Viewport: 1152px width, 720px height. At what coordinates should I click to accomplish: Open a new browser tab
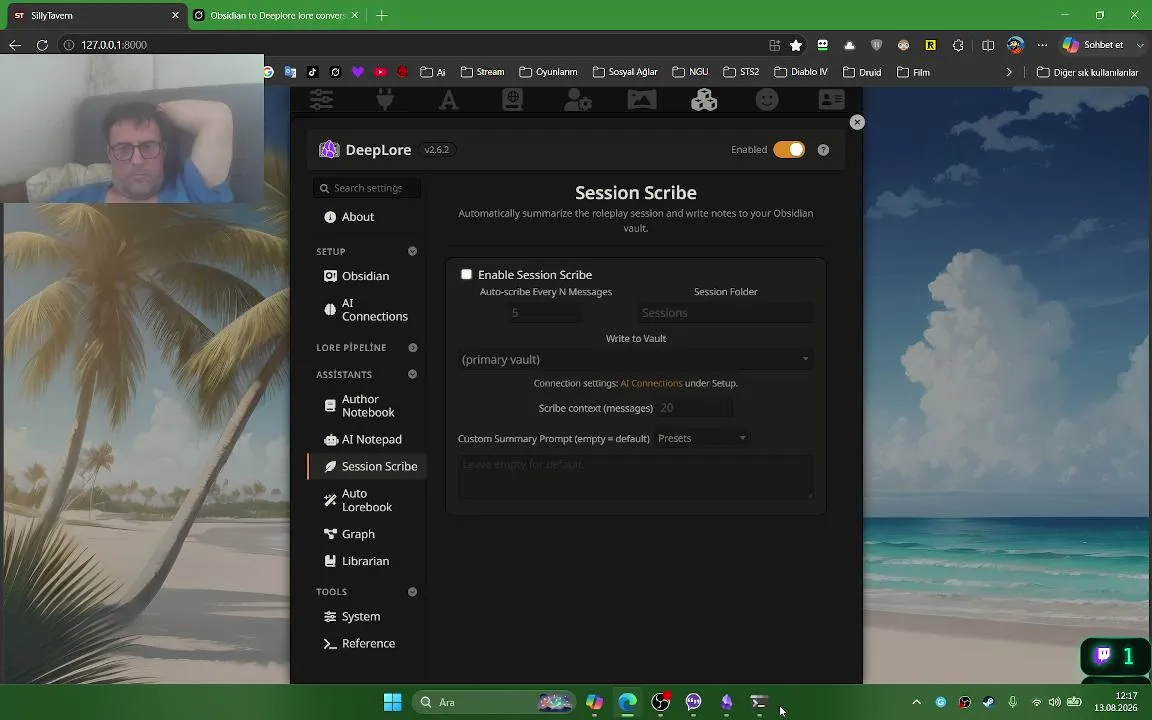[x=381, y=15]
